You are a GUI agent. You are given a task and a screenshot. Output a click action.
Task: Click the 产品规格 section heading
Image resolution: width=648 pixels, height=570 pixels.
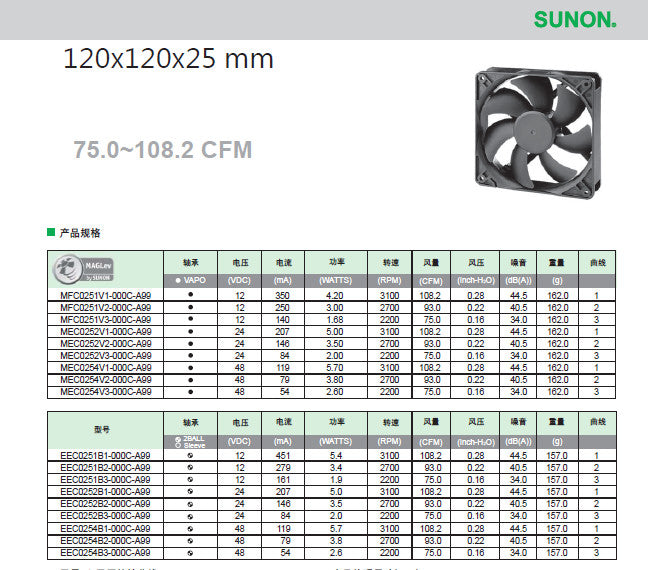pyautogui.click(x=80, y=233)
